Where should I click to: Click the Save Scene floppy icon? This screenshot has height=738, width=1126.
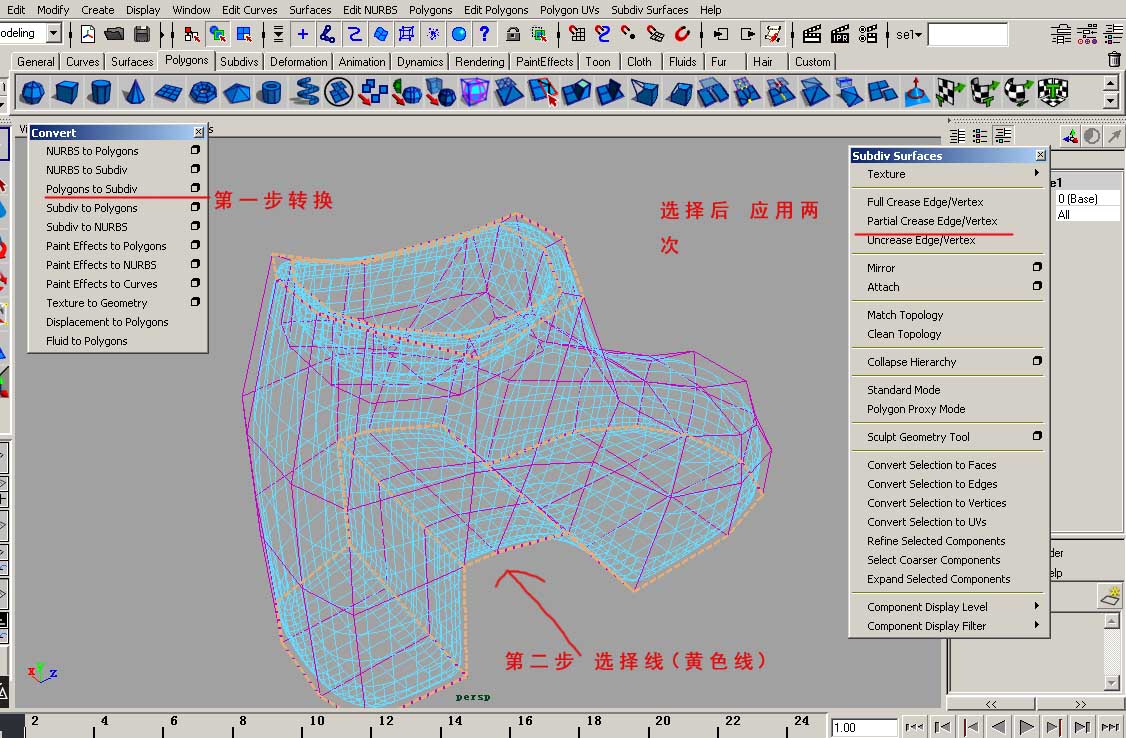pos(141,34)
